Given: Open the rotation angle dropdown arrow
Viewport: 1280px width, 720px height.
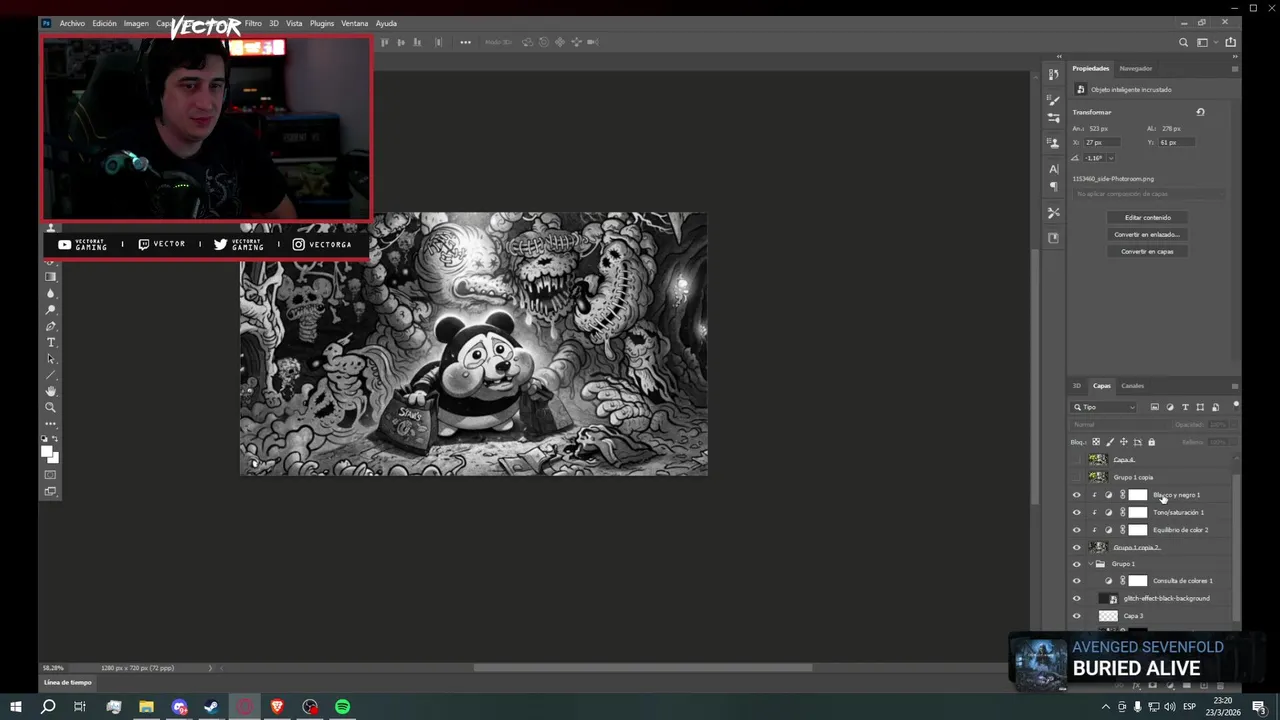Looking at the screenshot, I should pyautogui.click(x=1110, y=158).
